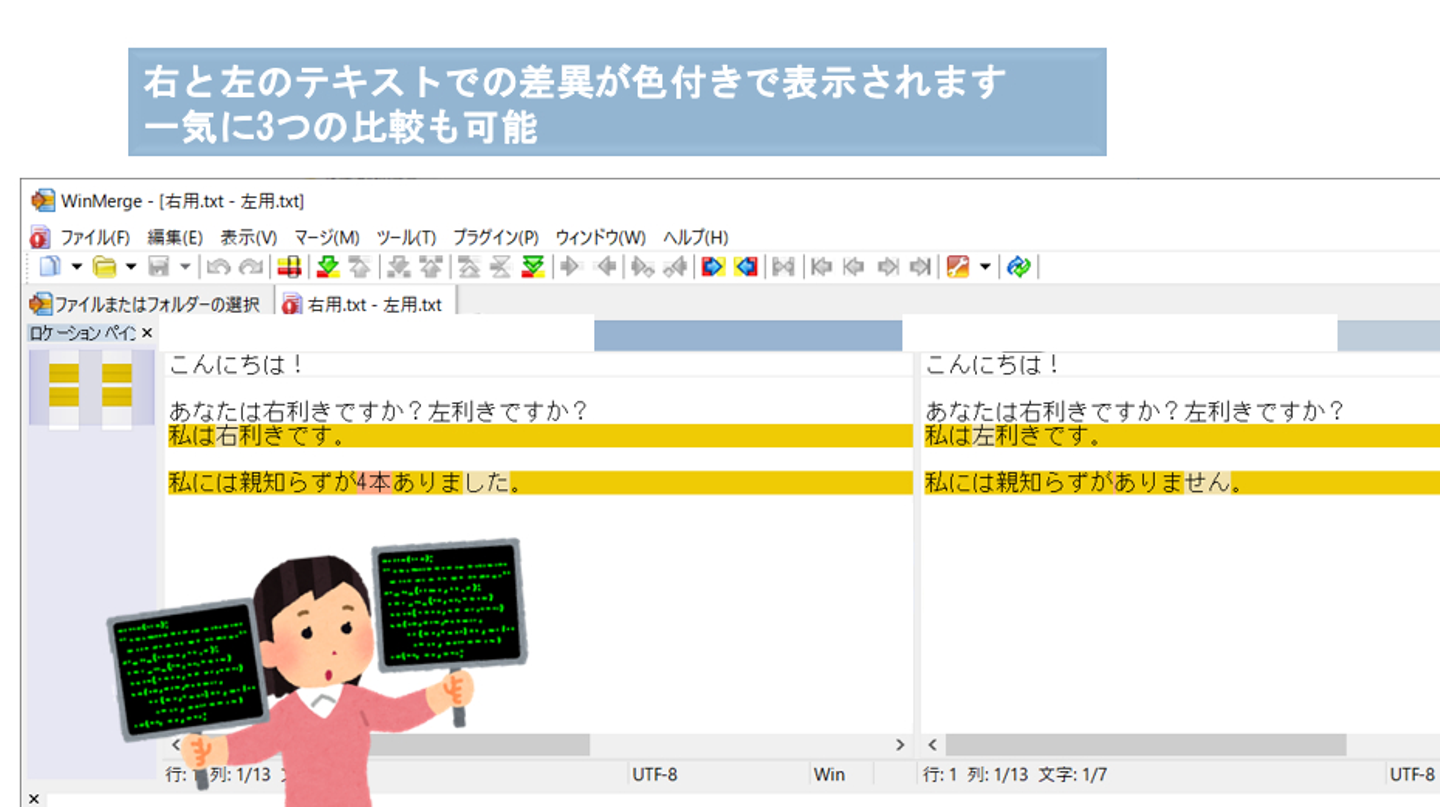Expand the Options icon dropdown arrow

pos(985,267)
